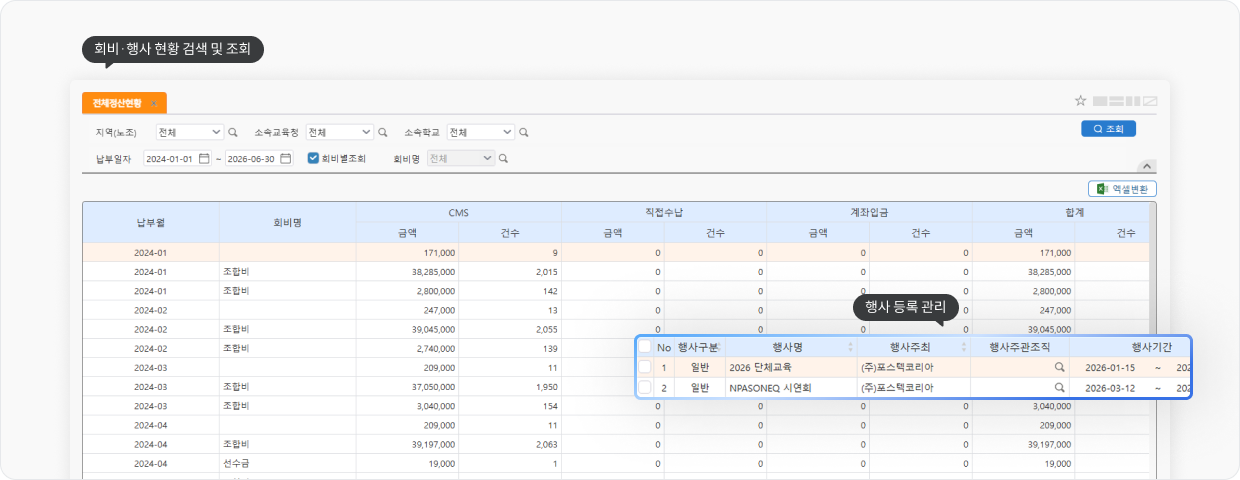Open calendar for start date 2024-01-01

coord(204,158)
